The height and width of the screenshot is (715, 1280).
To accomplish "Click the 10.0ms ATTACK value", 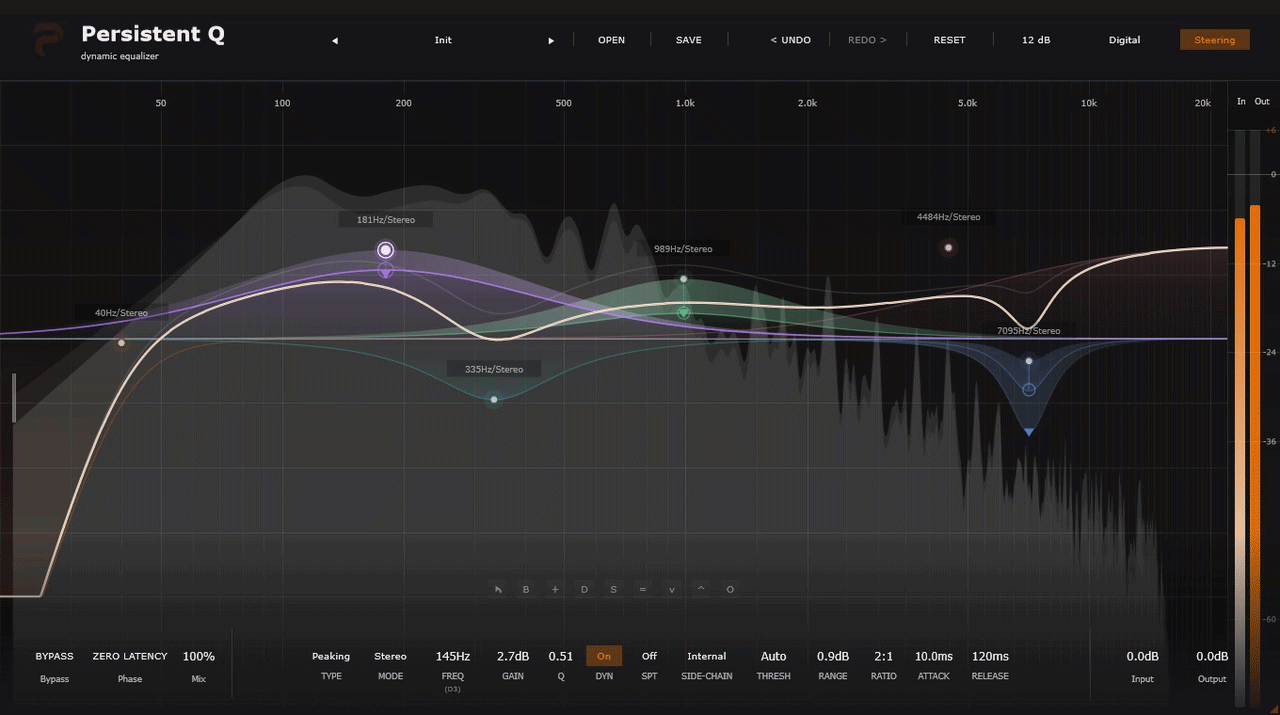I will pyautogui.click(x=933, y=656).
